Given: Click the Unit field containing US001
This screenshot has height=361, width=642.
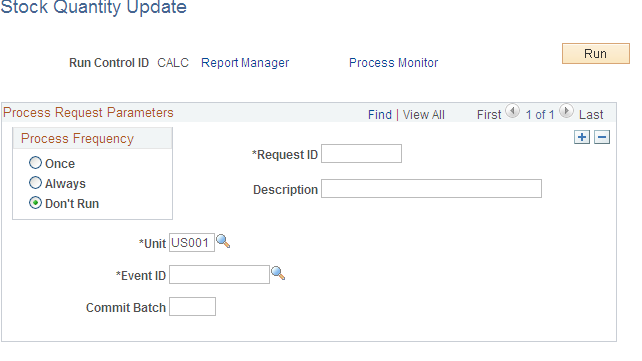Looking at the screenshot, I should [x=192, y=243].
